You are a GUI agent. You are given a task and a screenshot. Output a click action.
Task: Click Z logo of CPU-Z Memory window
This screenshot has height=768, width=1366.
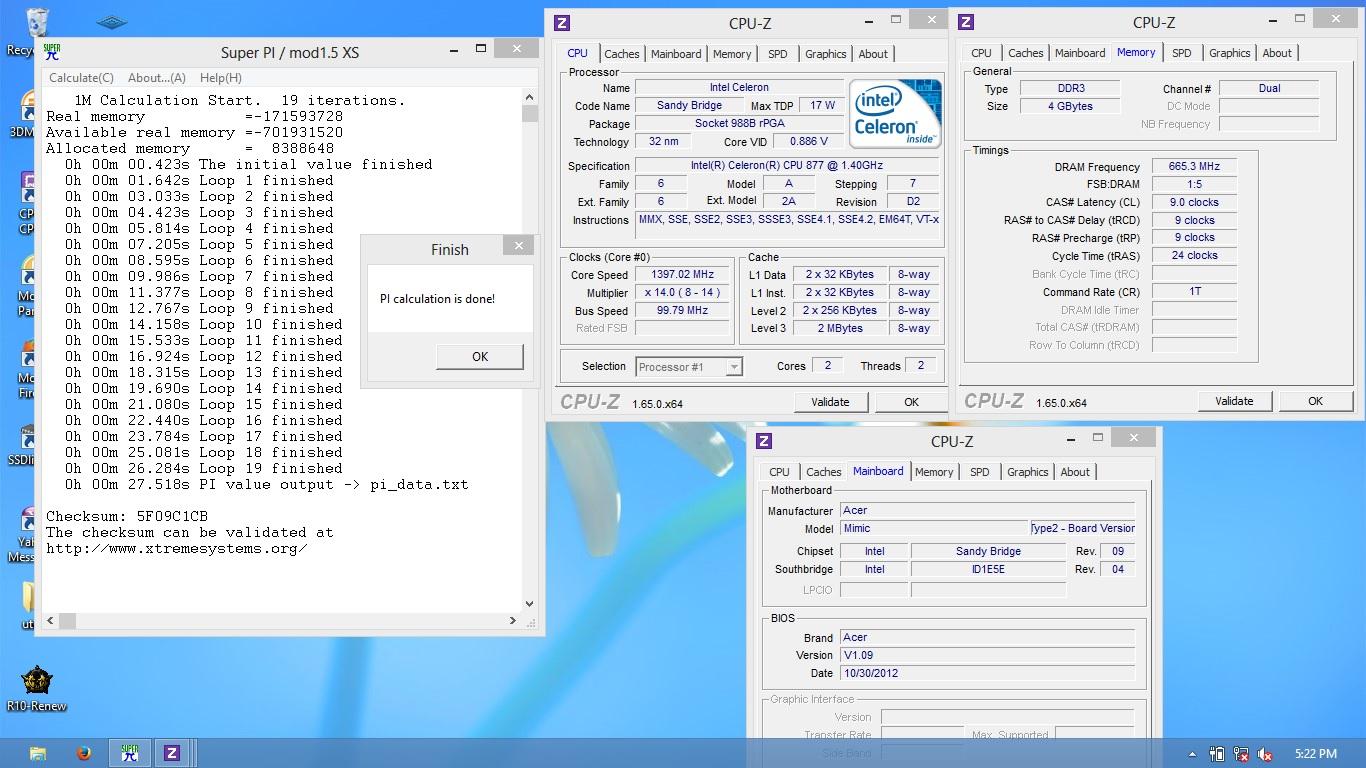tap(966, 22)
